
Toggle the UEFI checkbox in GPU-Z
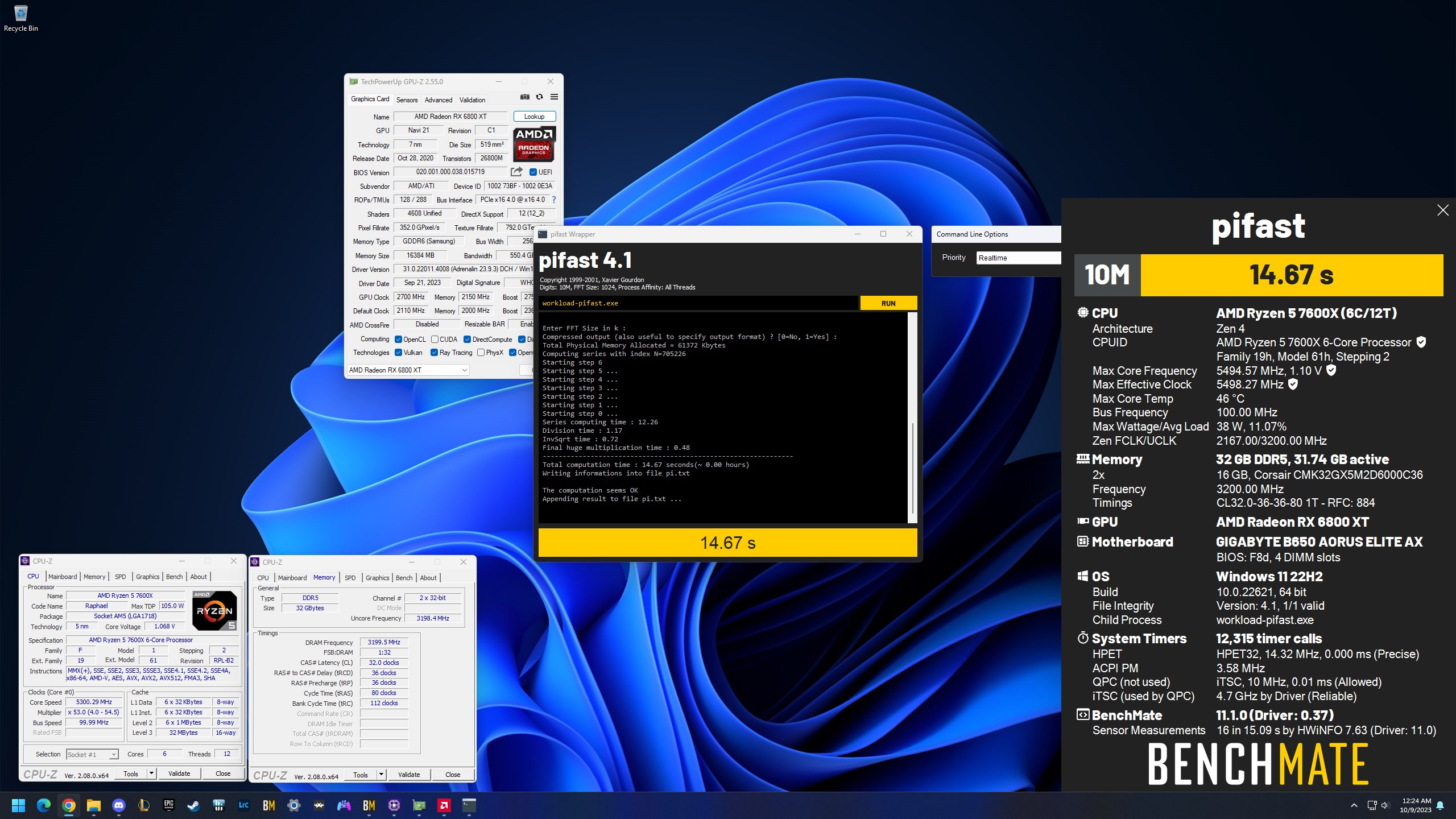pyautogui.click(x=533, y=172)
